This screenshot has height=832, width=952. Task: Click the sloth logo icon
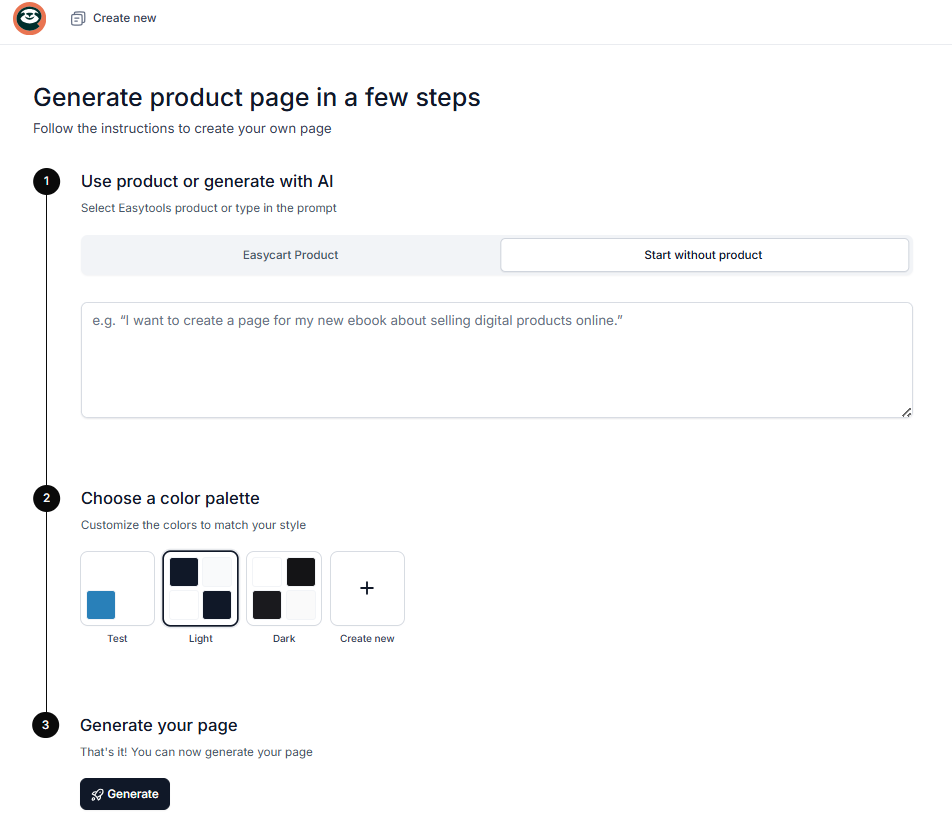pos(30,18)
